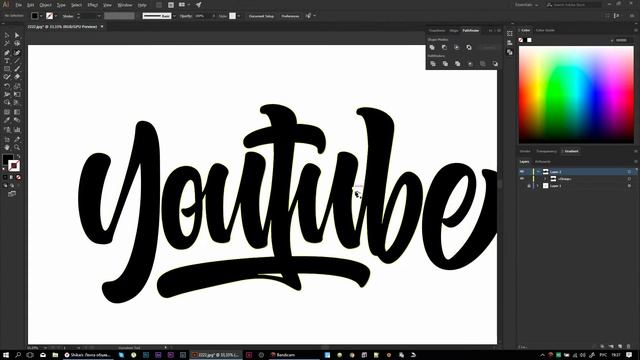Image resolution: width=640 pixels, height=360 pixels.
Task: Open the File menu
Action: pyautogui.click(x=19, y=5)
